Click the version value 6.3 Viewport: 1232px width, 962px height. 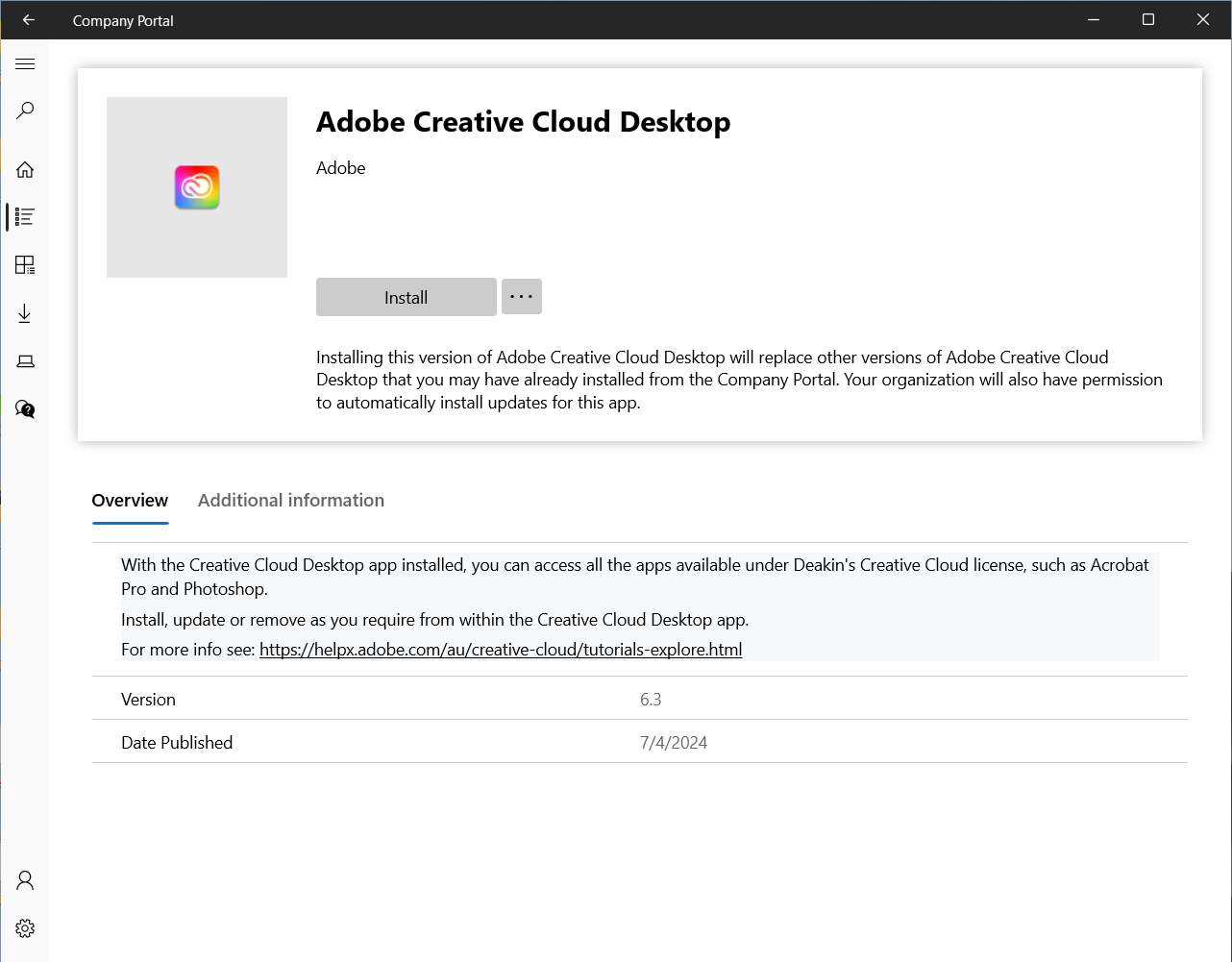(651, 700)
